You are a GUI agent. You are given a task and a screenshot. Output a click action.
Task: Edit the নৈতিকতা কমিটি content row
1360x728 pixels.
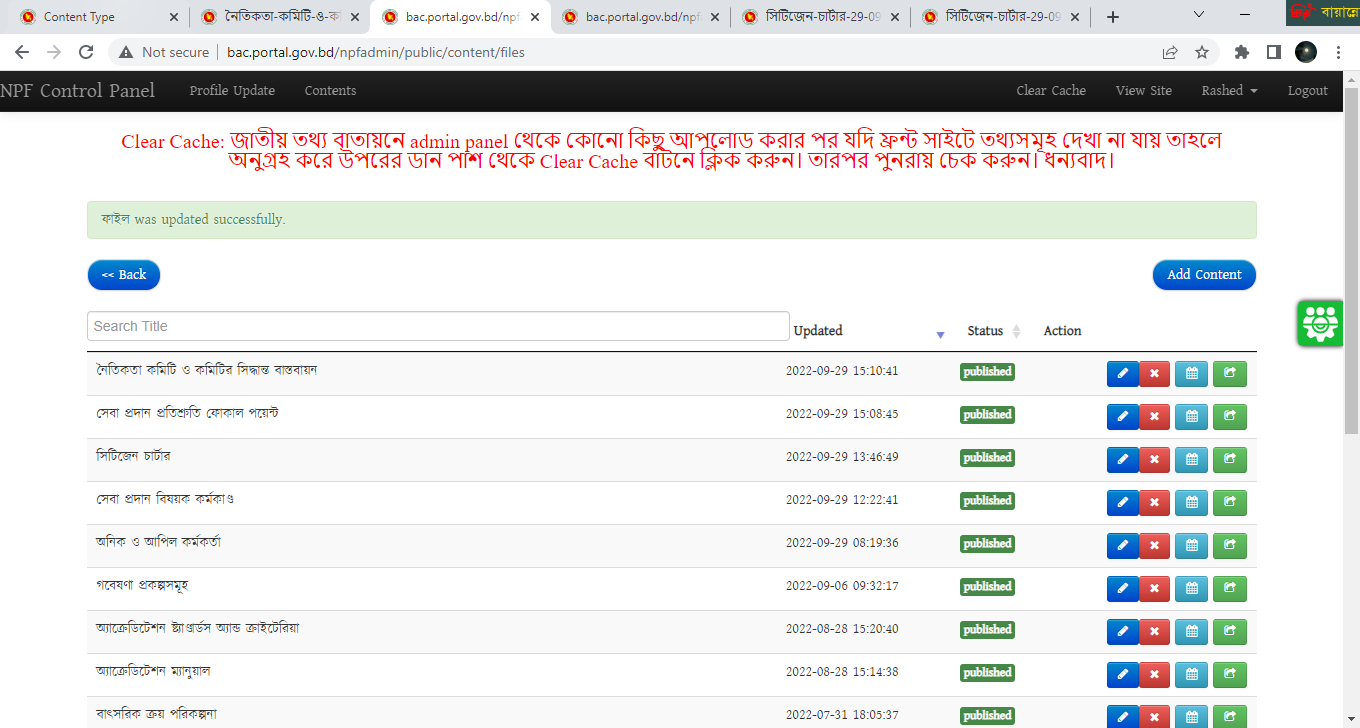pyautogui.click(x=1122, y=373)
